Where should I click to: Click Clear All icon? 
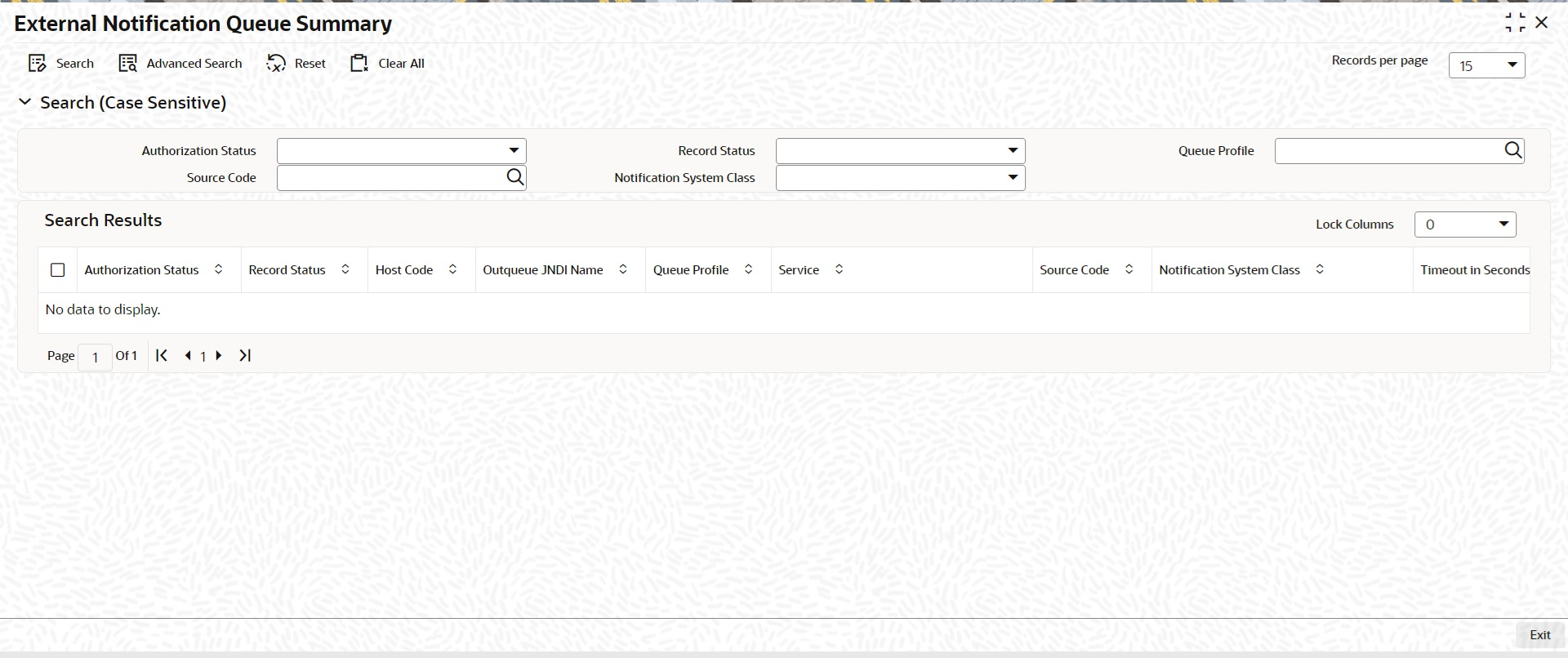point(359,64)
